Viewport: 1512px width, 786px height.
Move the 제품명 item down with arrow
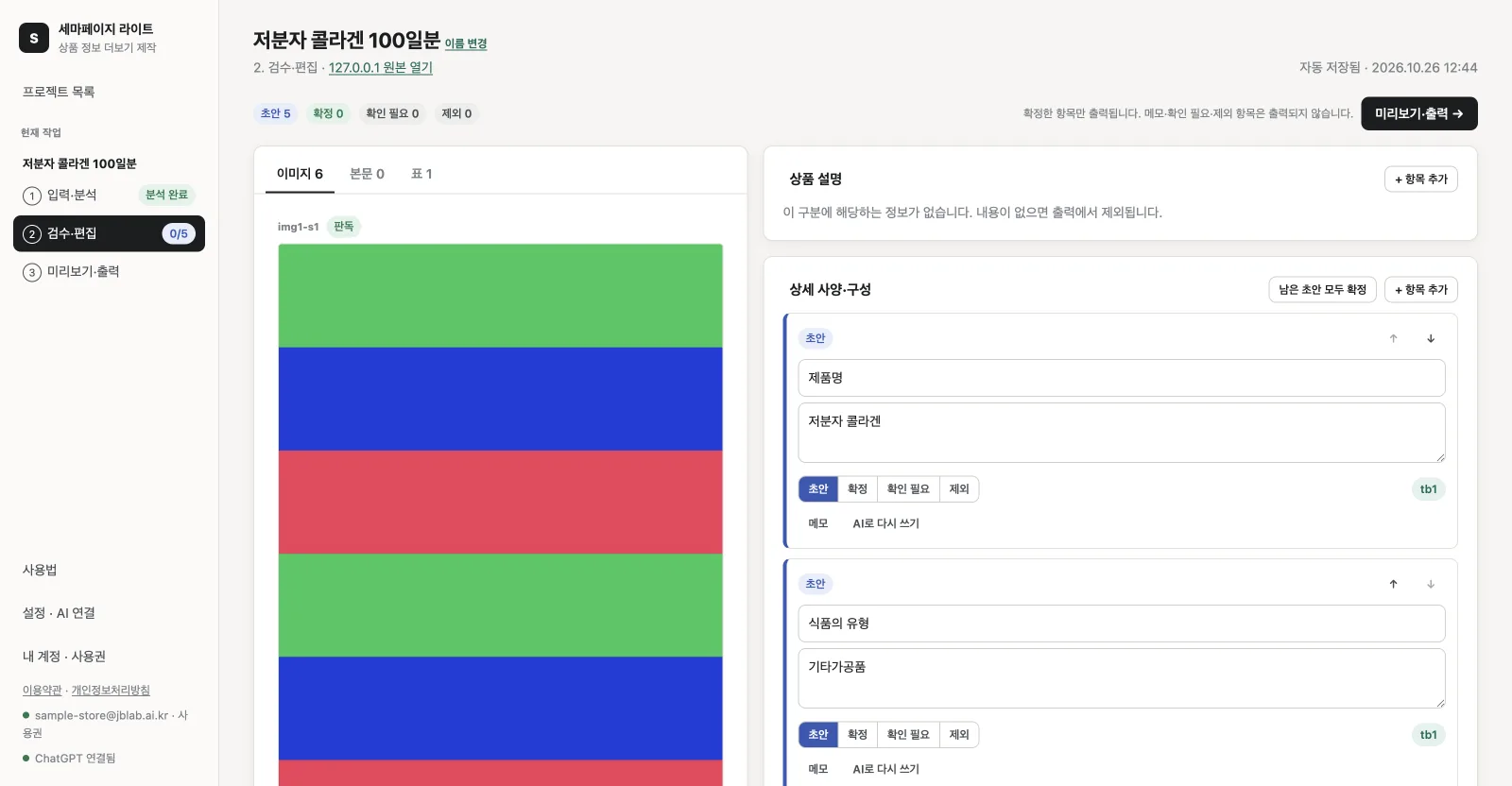(1431, 338)
